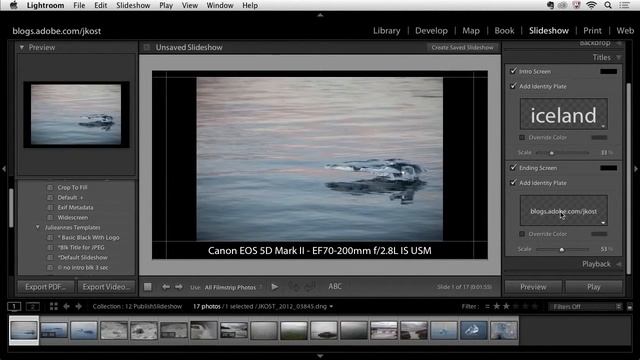Collapse the Preview panel triangle
Screen dimensions: 640x360
(22, 47)
